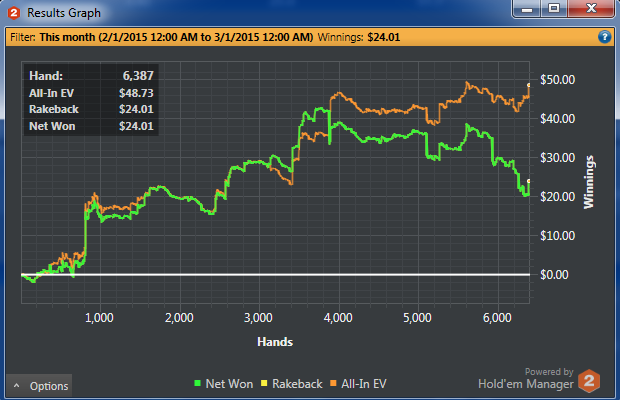The height and width of the screenshot is (400, 620).
Task: Maximize the Results Graph window
Action: (554, 8)
